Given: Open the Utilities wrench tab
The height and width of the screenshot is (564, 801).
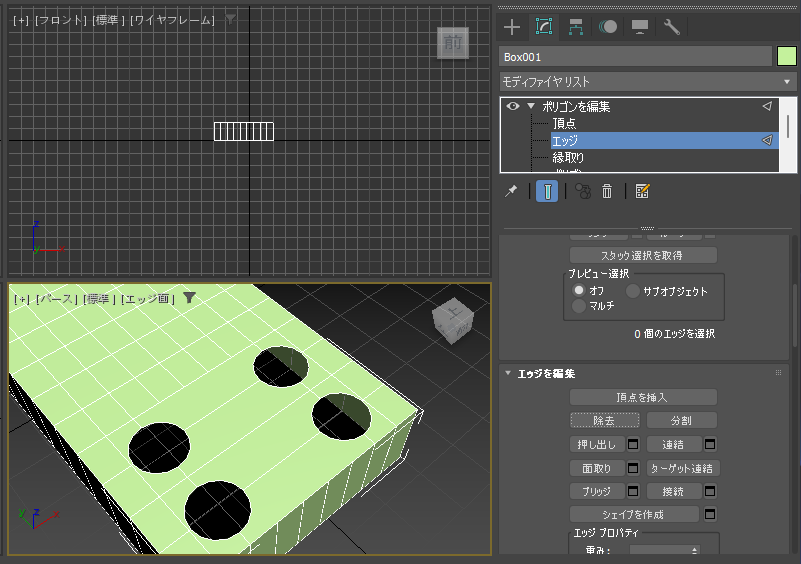Looking at the screenshot, I should coord(671,27).
